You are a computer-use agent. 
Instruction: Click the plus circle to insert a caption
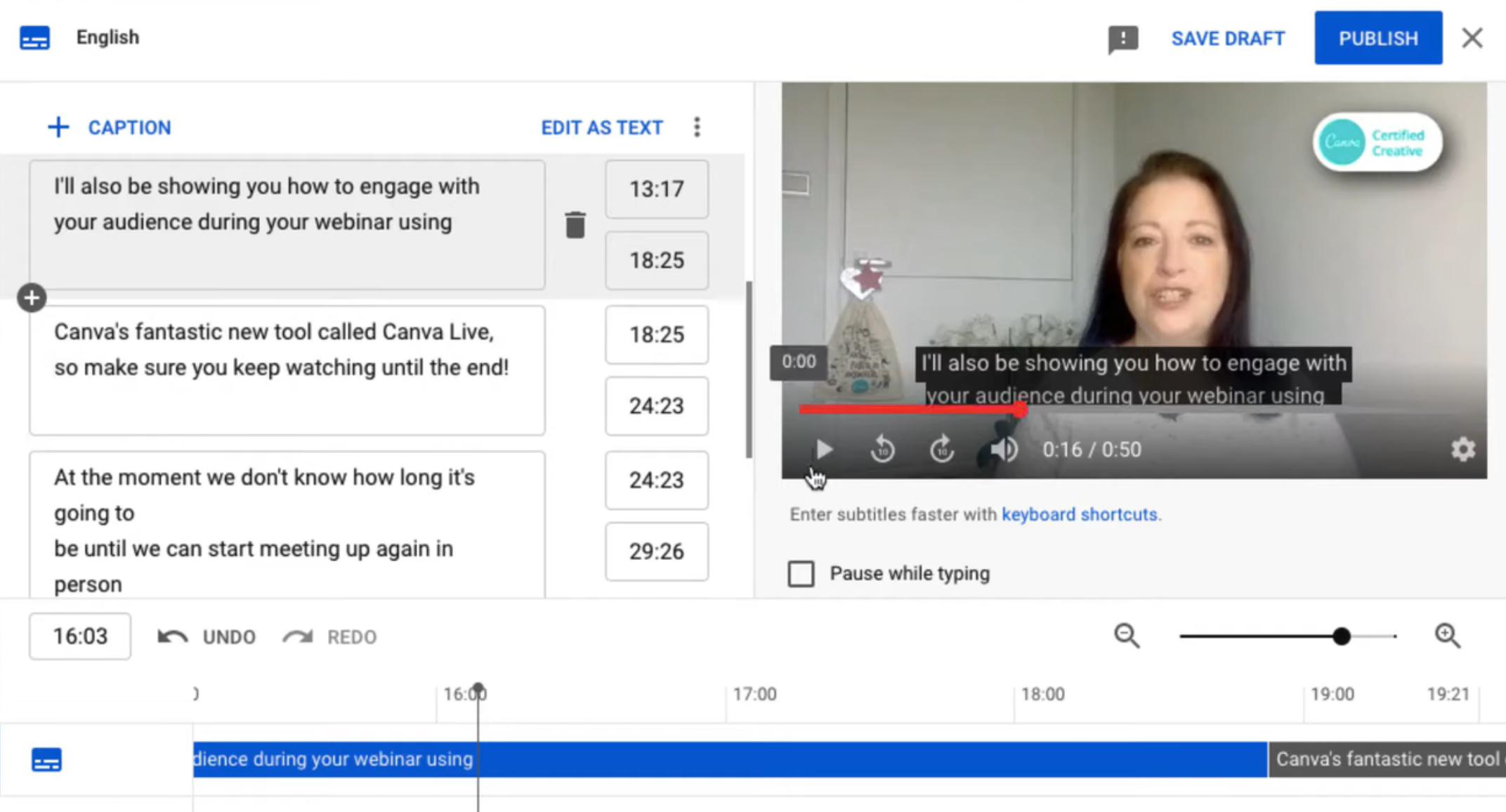pos(31,297)
